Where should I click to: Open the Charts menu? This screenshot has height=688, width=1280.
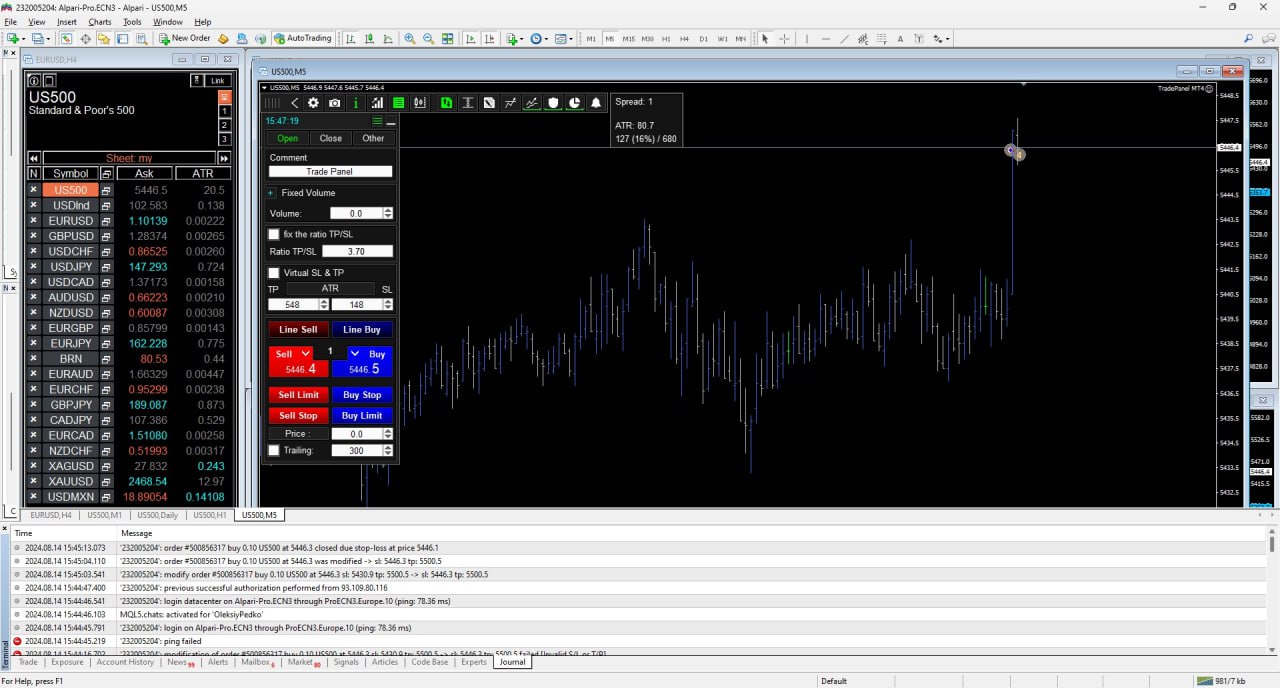pyautogui.click(x=99, y=21)
